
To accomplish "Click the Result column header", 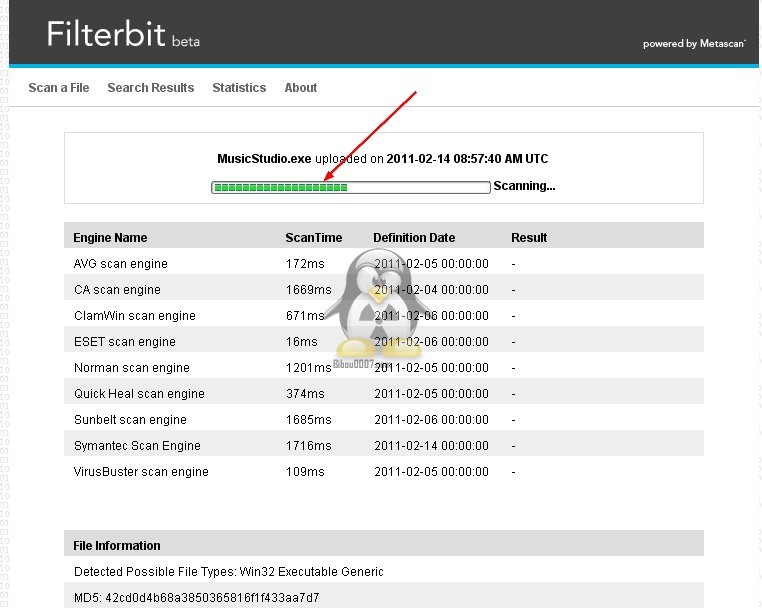I will coord(529,238).
